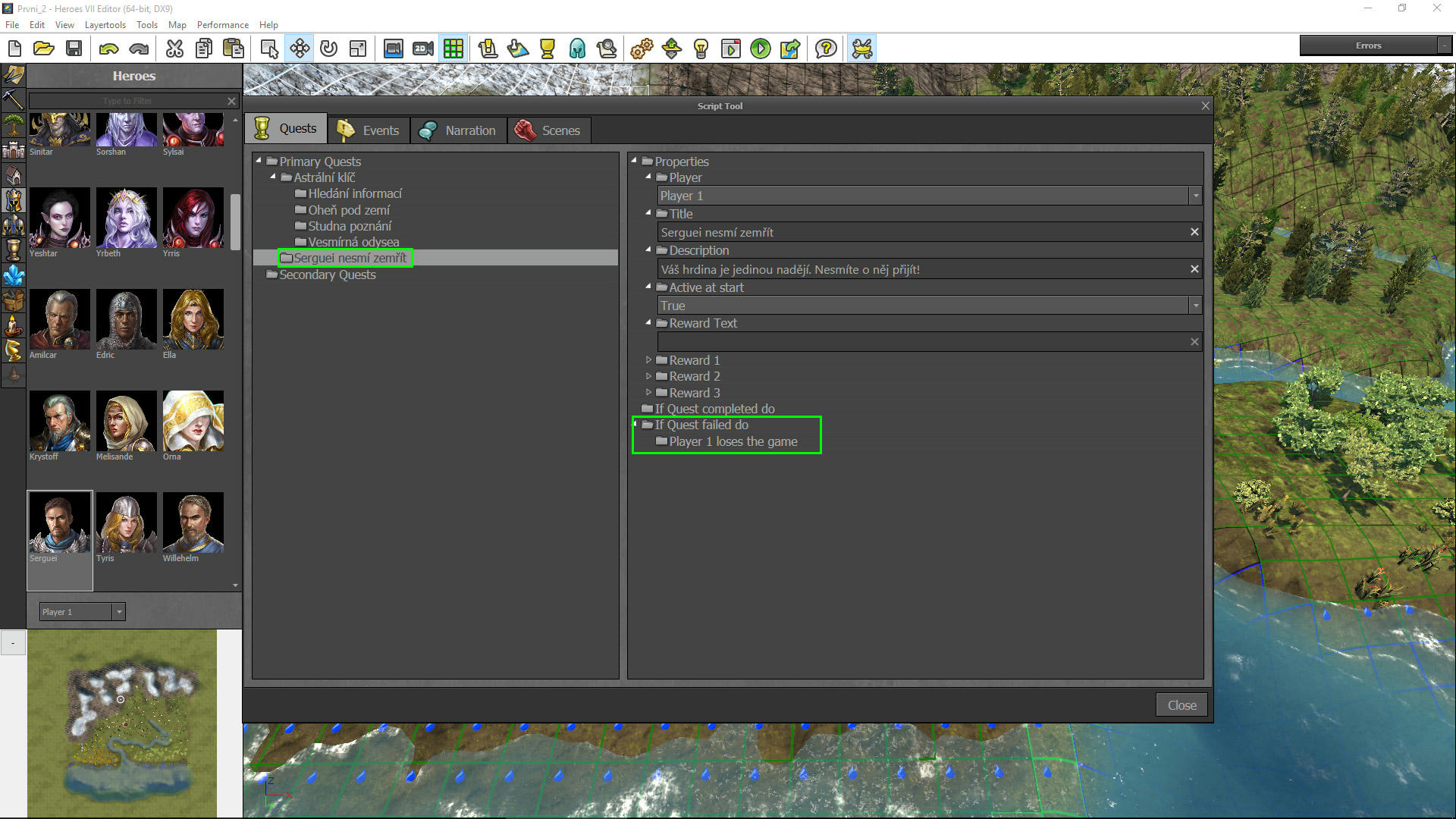Select the Oheň pod zemí quest
1456x819 pixels.
pos(349,210)
